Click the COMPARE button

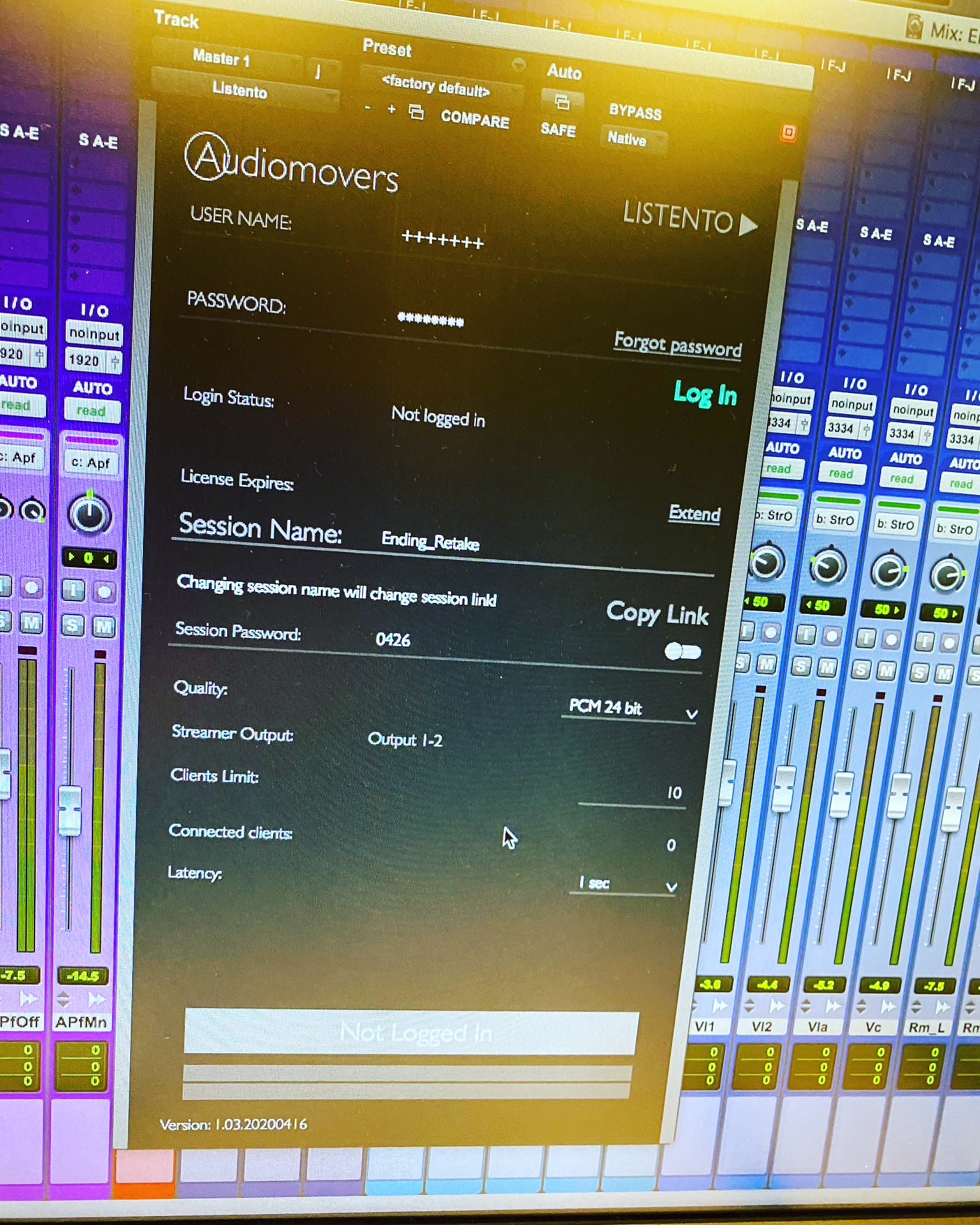click(x=475, y=119)
